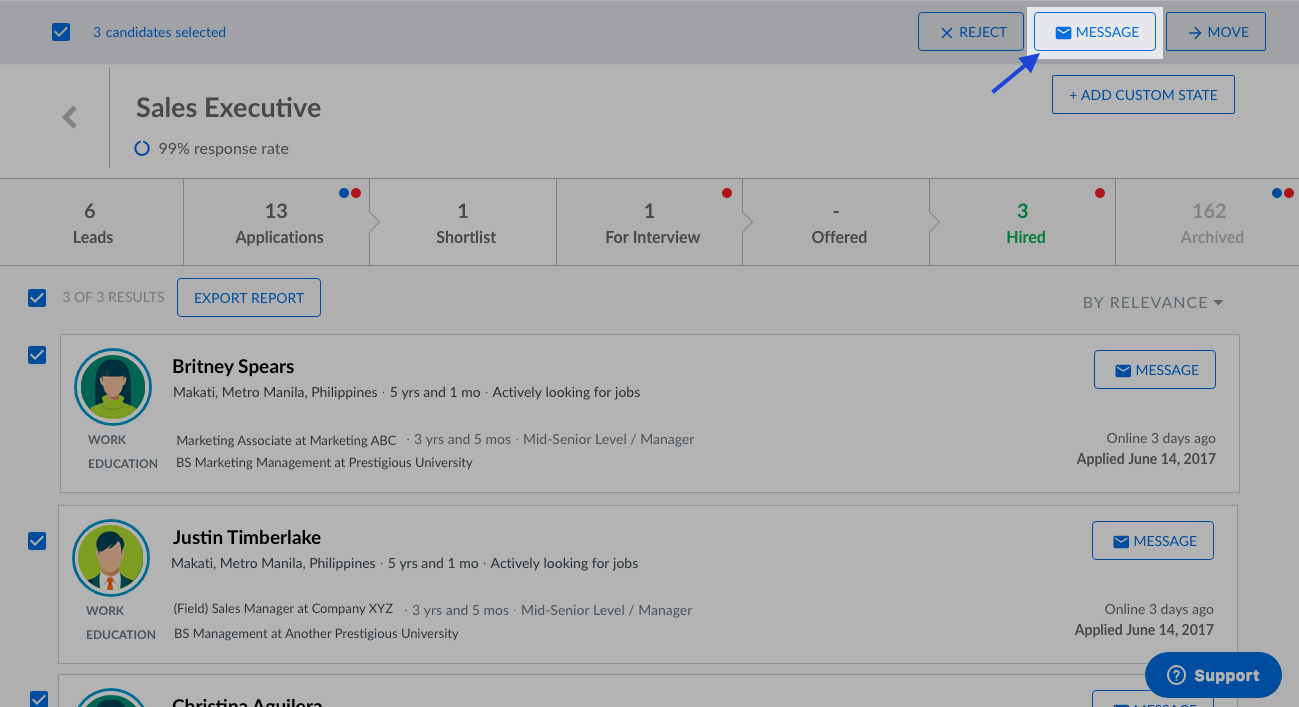Switch to the For Interview stage
The image size is (1299, 707).
651,223
